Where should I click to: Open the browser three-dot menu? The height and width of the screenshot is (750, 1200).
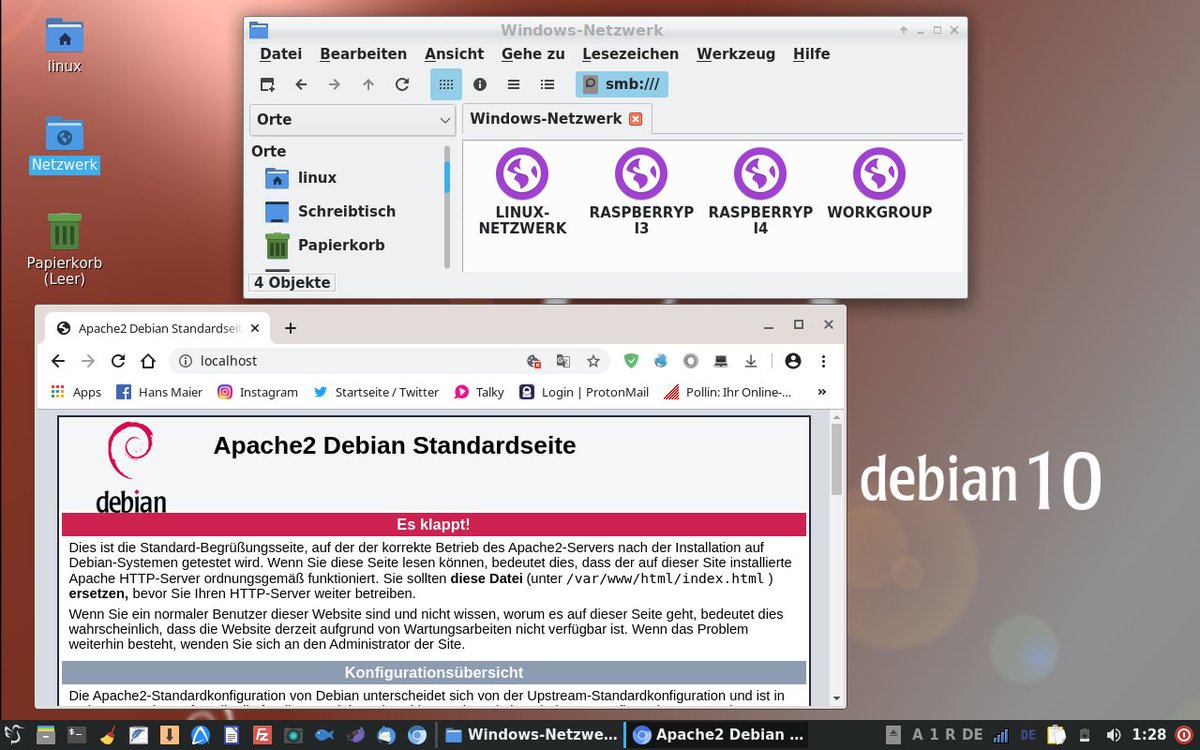click(x=823, y=361)
